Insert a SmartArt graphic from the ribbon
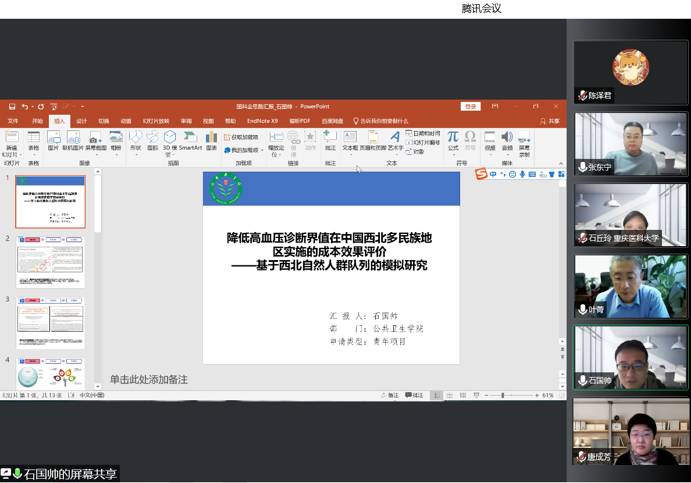The height and width of the screenshot is (483, 691). (x=189, y=140)
